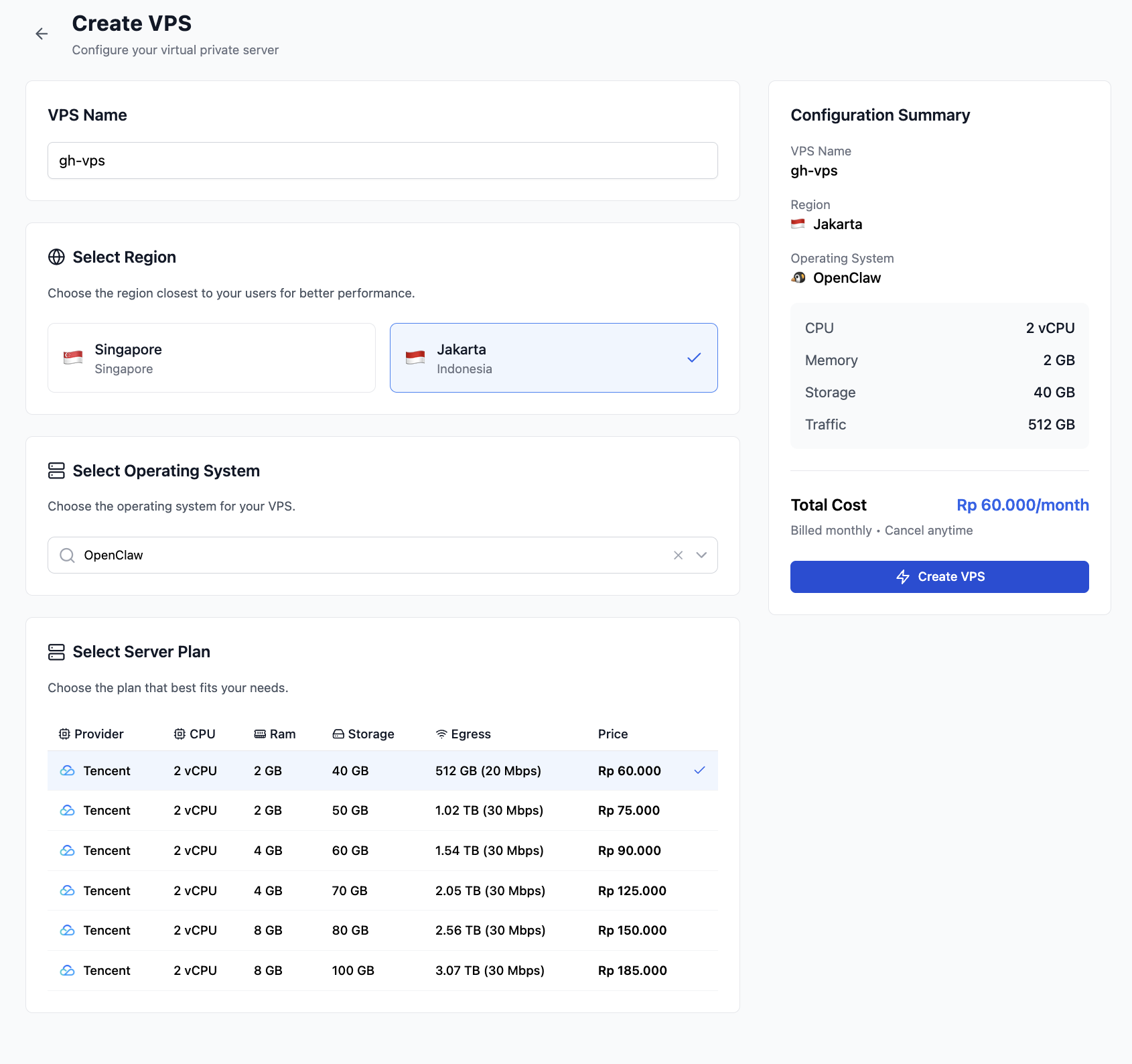Click the Price column header

613,733
